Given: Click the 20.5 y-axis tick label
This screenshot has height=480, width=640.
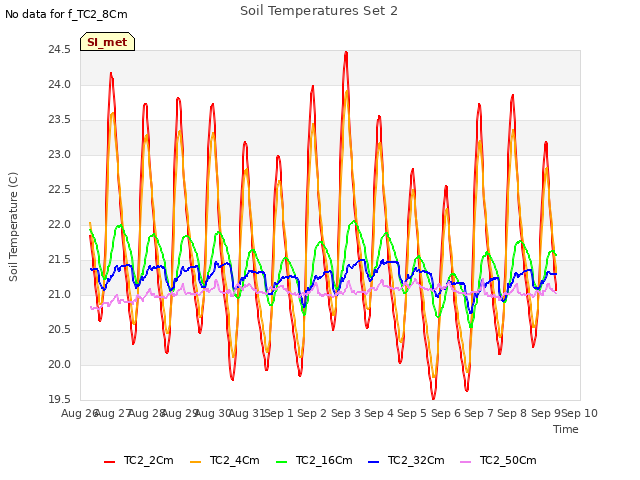Looking at the screenshot, I should coord(60,329).
